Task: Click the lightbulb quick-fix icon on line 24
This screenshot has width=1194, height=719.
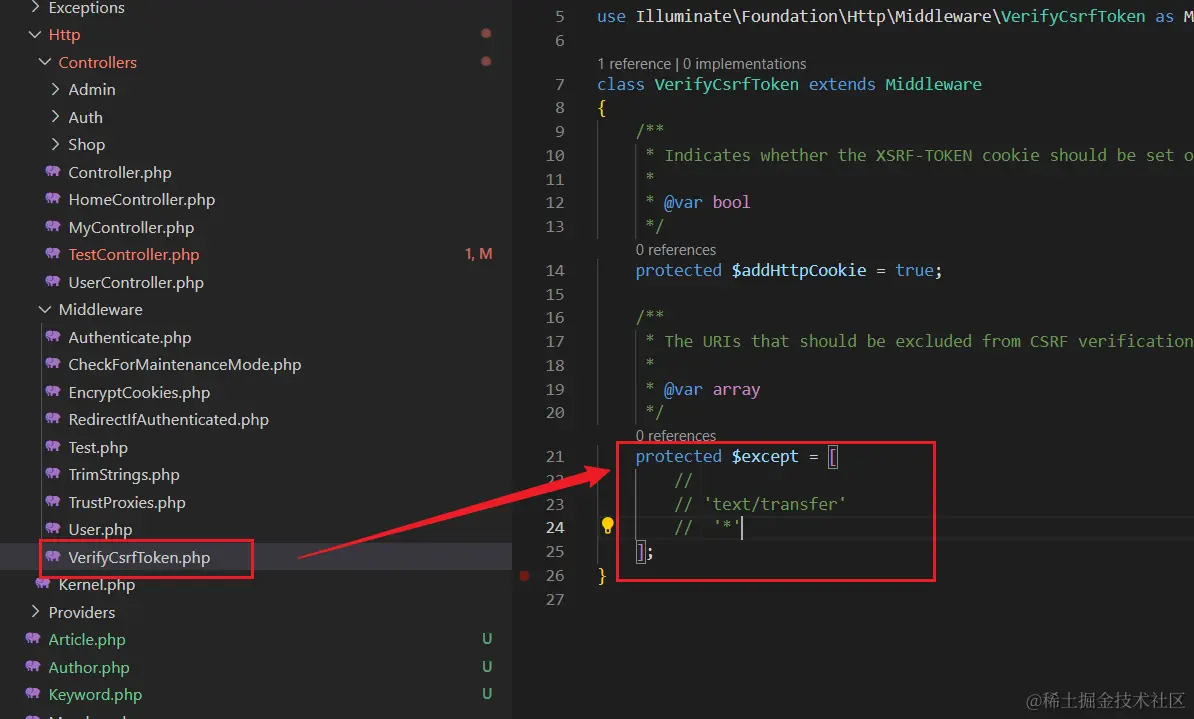Action: [608, 526]
